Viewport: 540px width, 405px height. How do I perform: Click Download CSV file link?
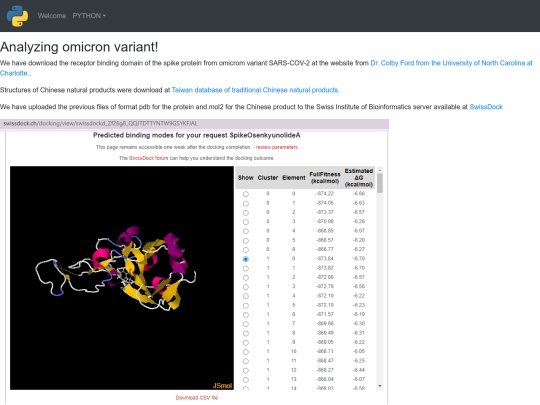coord(197,398)
